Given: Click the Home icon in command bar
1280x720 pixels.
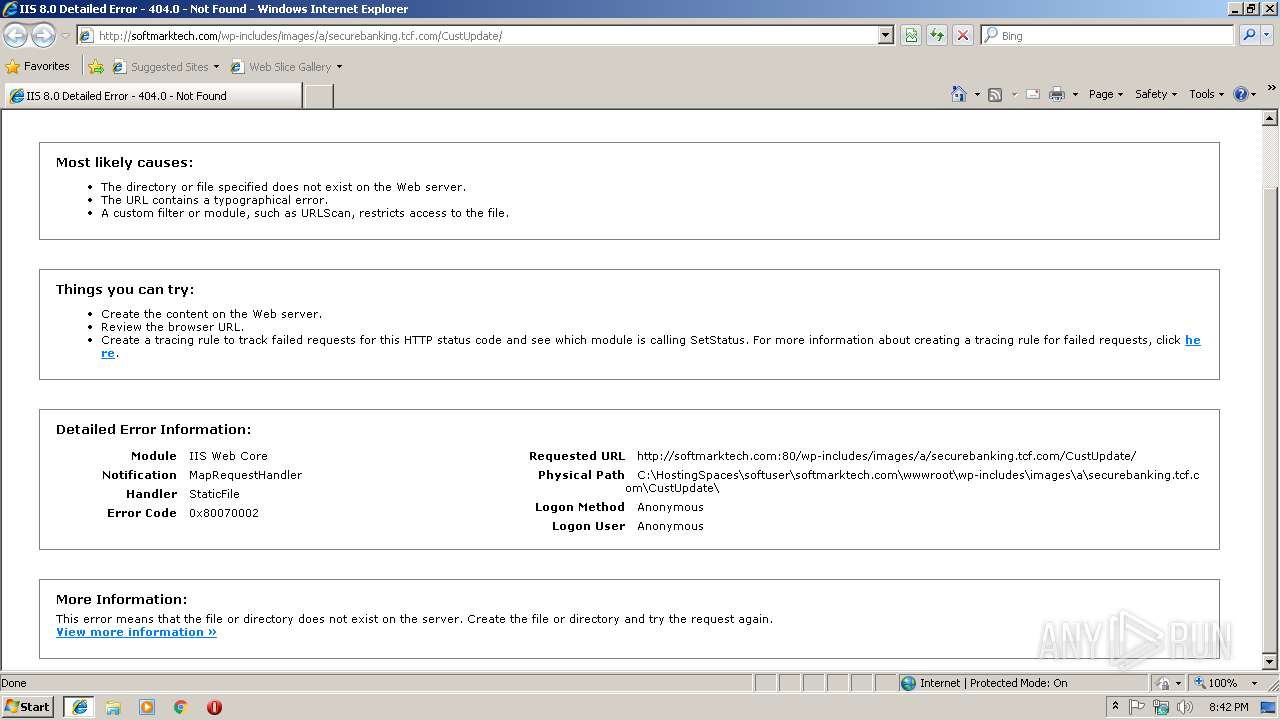Looking at the screenshot, I should click(959, 94).
